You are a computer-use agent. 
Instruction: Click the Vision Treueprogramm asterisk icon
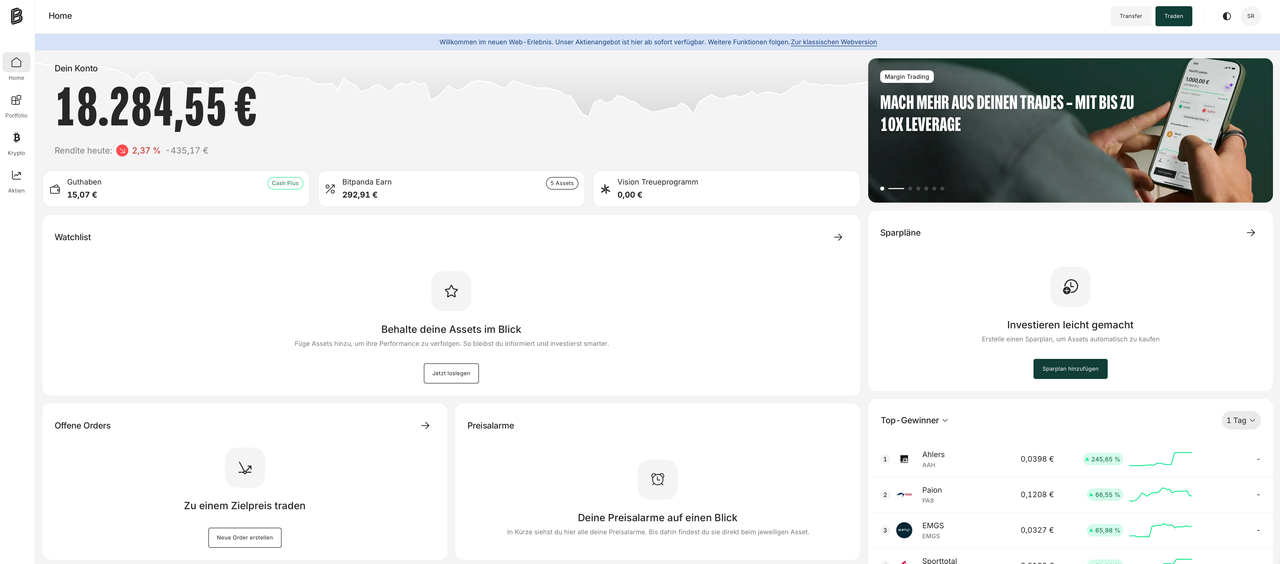605,189
